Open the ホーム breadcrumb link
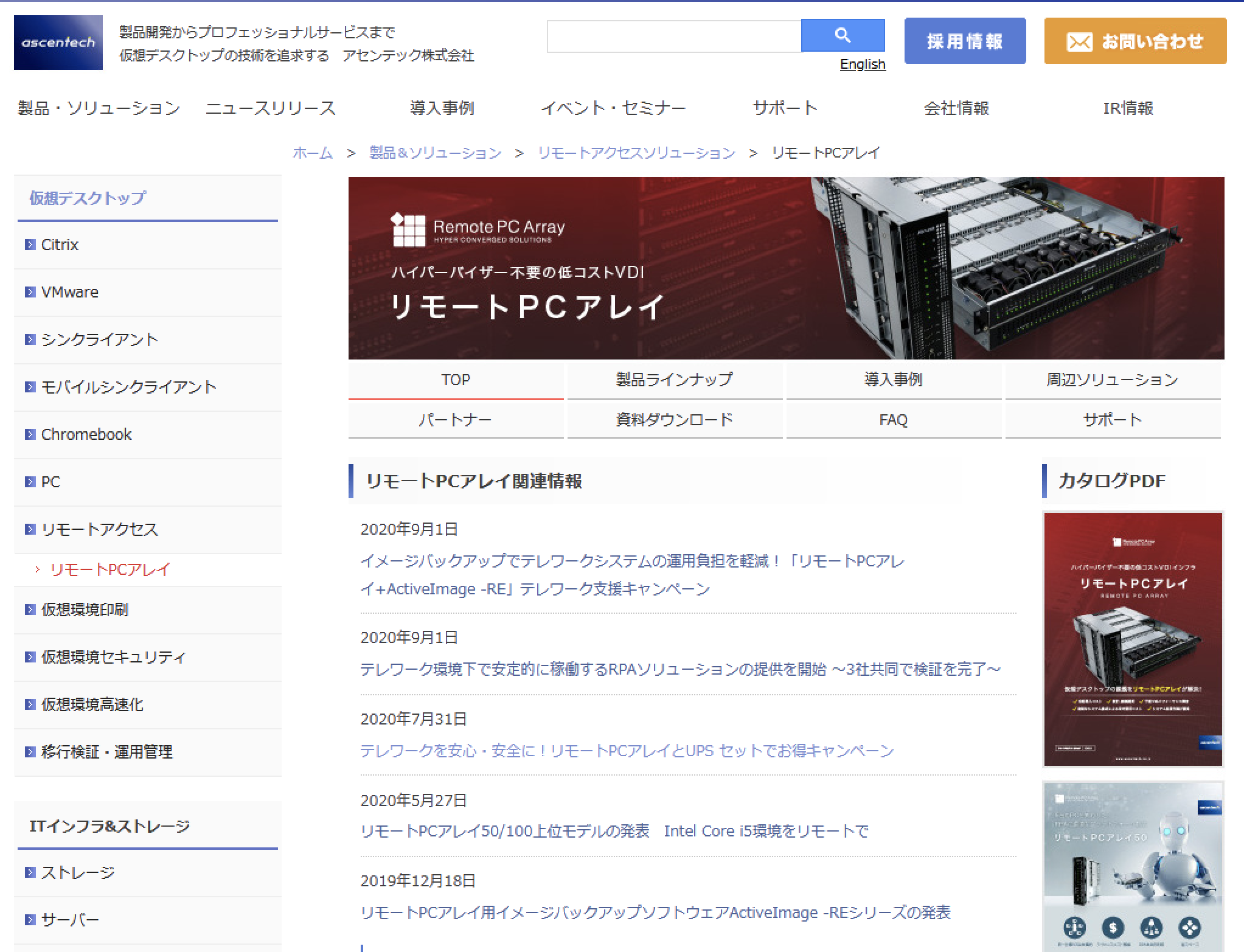 click(313, 153)
